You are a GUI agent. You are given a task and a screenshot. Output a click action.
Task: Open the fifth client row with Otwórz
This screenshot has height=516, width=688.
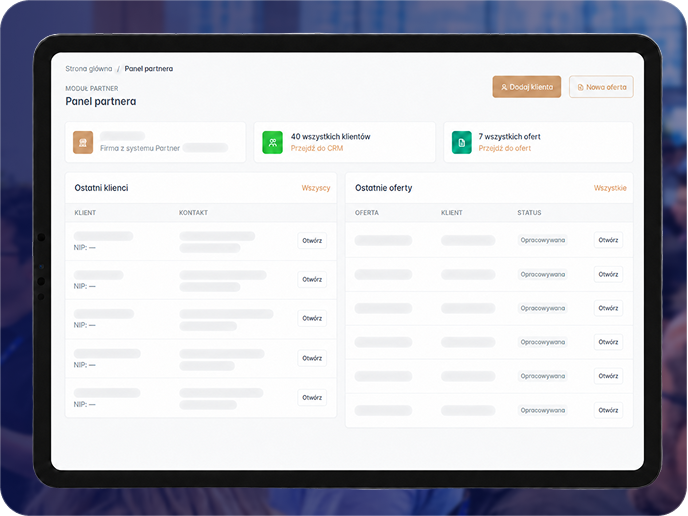(x=312, y=398)
